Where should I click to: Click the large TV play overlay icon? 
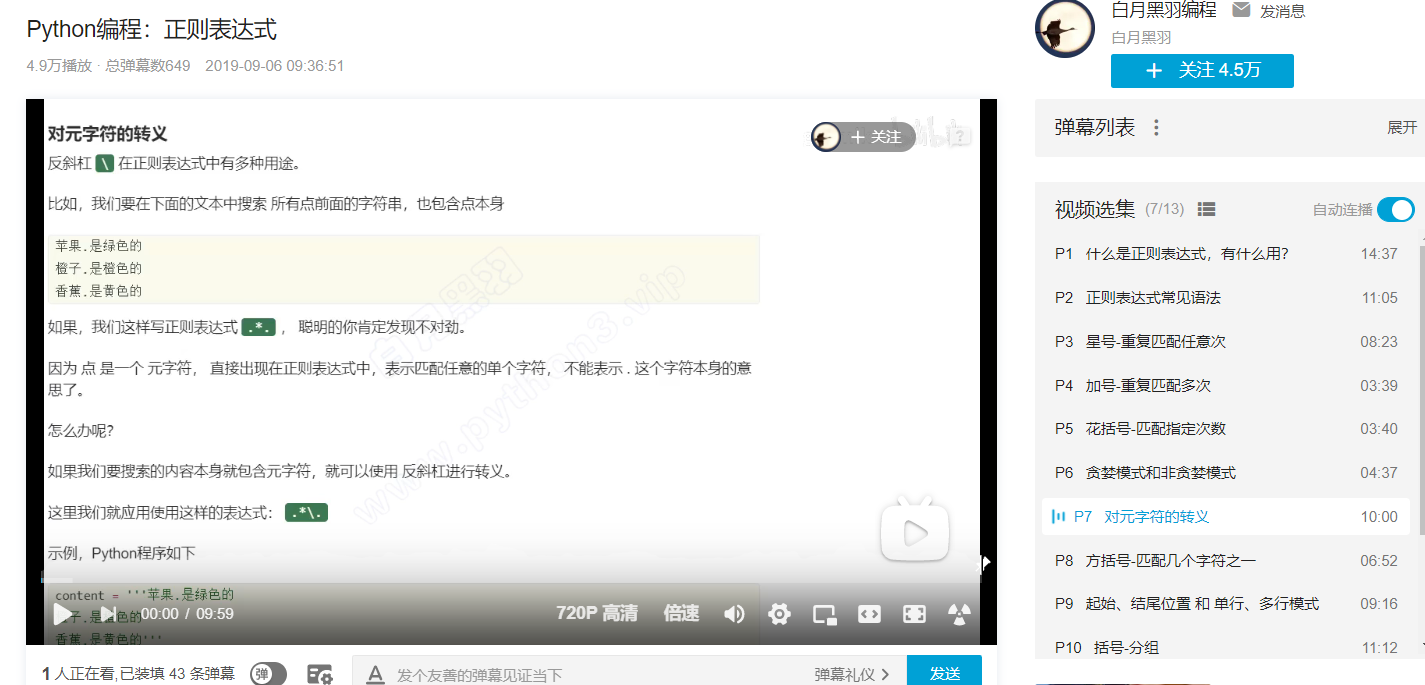pyautogui.click(x=914, y=531)
